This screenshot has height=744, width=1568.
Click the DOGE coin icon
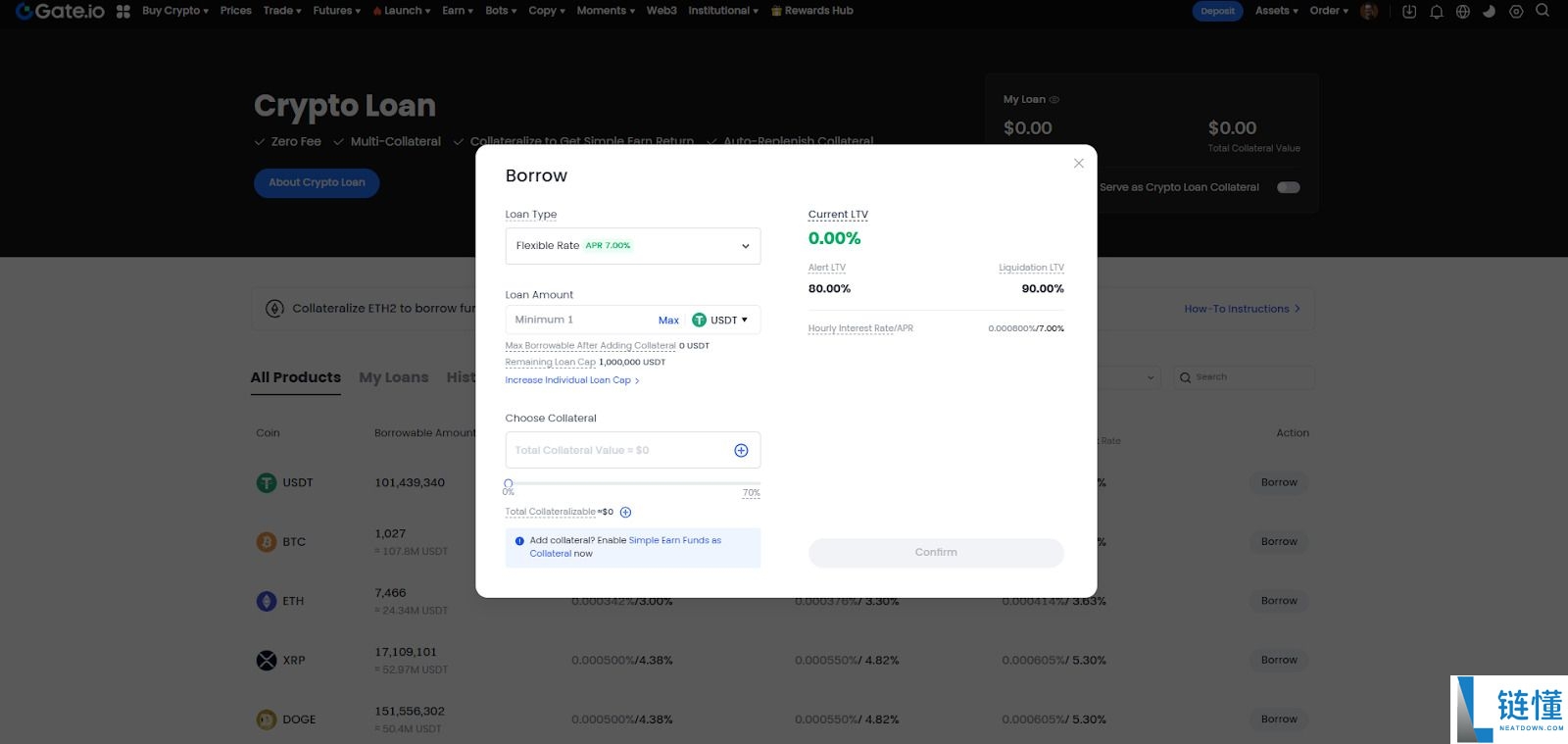tap(267, 719)
